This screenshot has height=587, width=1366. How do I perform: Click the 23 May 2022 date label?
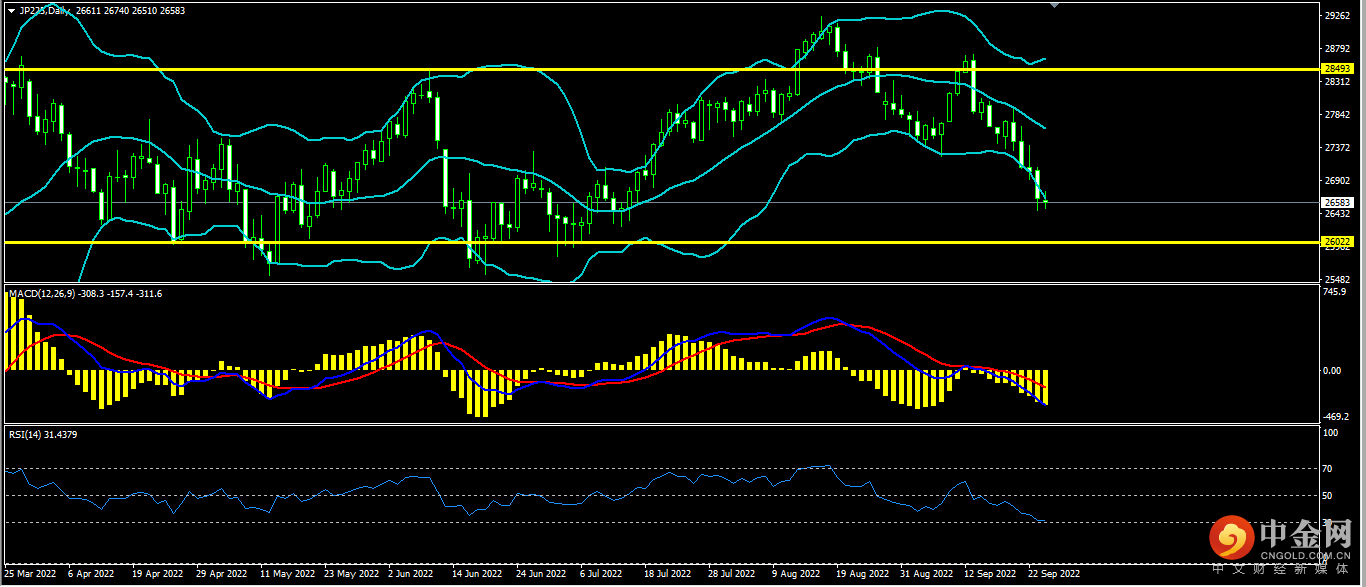(x=352, y=575)
